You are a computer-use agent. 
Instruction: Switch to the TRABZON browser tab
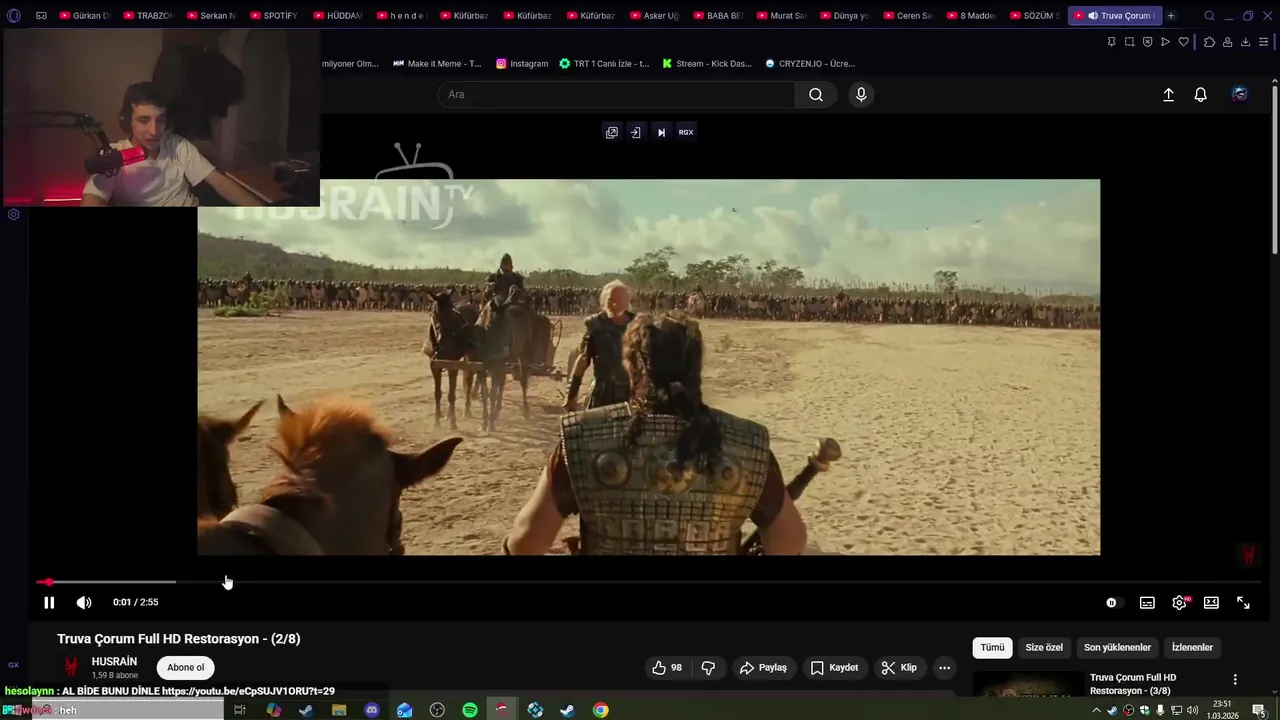click(x=148, y=16)
